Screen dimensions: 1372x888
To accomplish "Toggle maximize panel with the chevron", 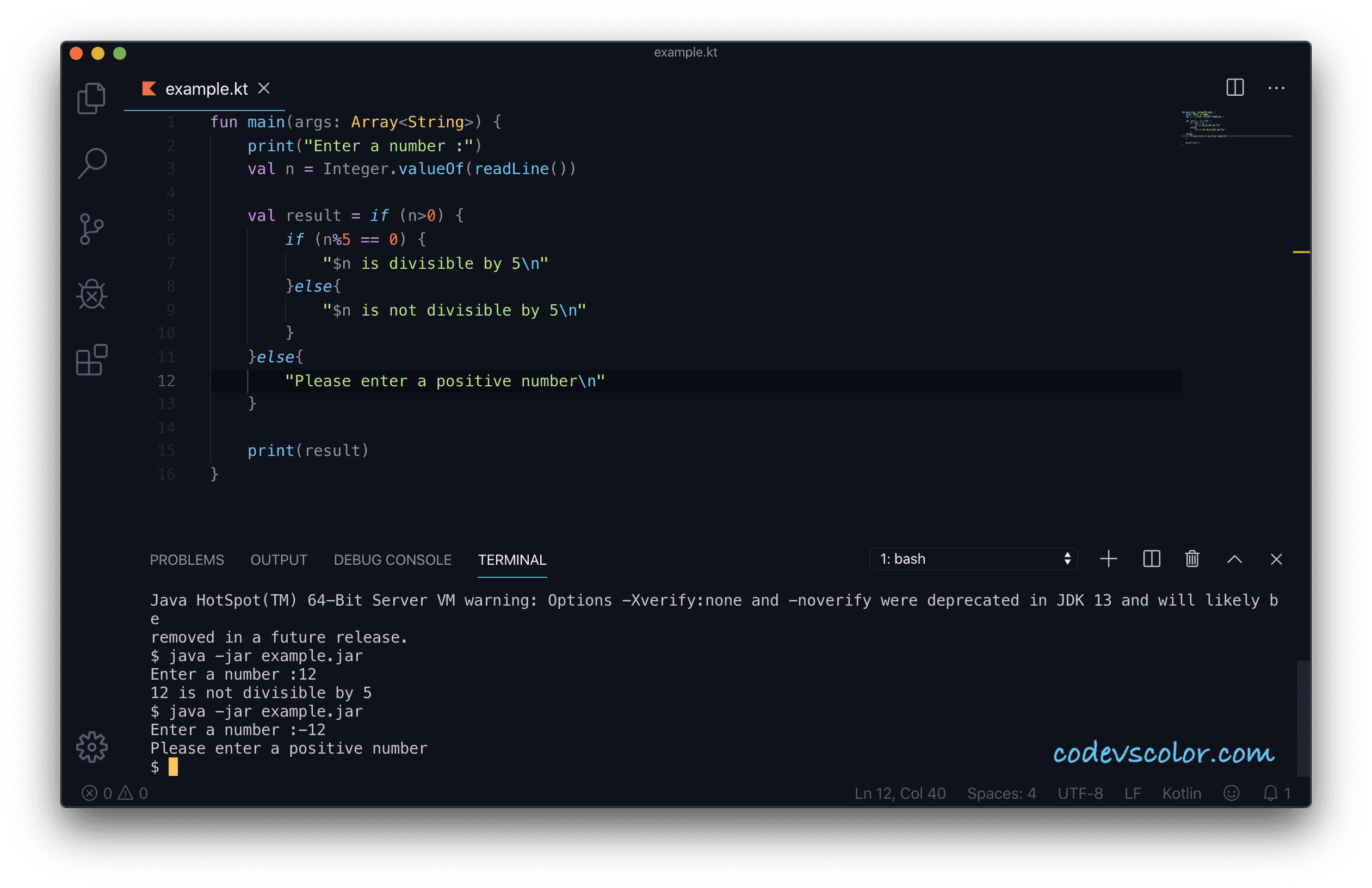I will (1234, 559).
